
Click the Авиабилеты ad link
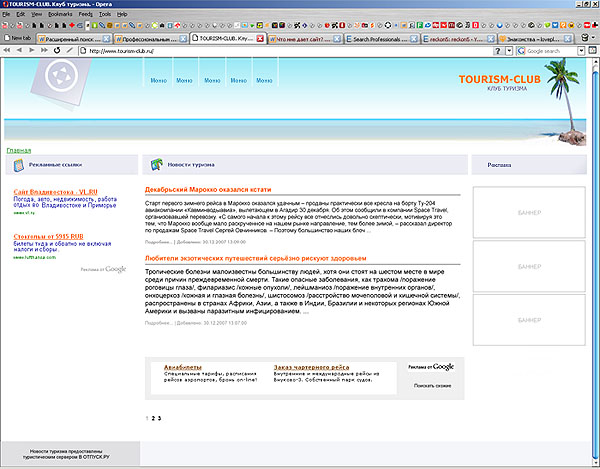(183, 367)
